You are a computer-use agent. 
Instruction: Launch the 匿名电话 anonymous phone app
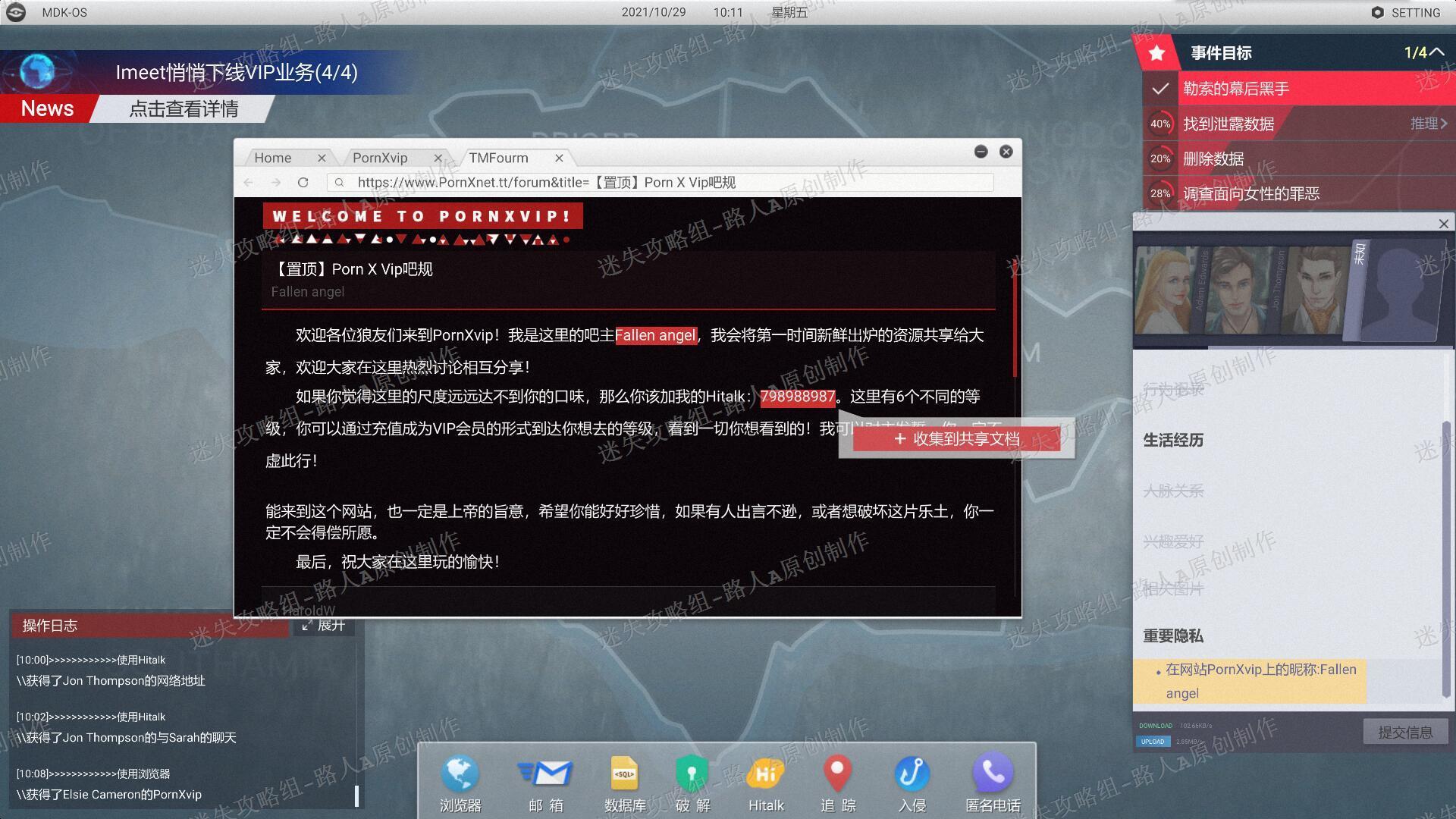coord(993,783)
